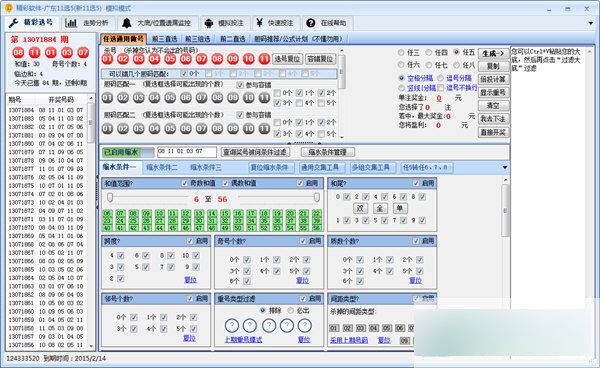Click 倍投计算 button
The image size is (600, 368).
[494, 80]
